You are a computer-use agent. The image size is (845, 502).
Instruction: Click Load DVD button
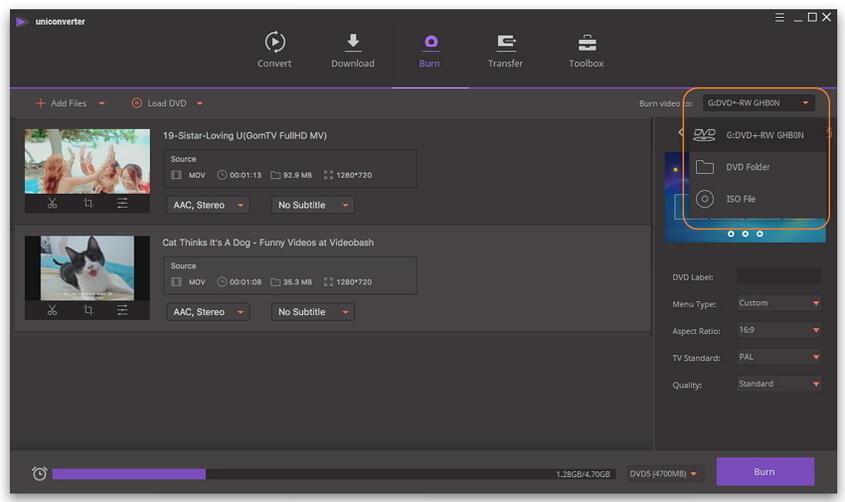click(159, 103)
